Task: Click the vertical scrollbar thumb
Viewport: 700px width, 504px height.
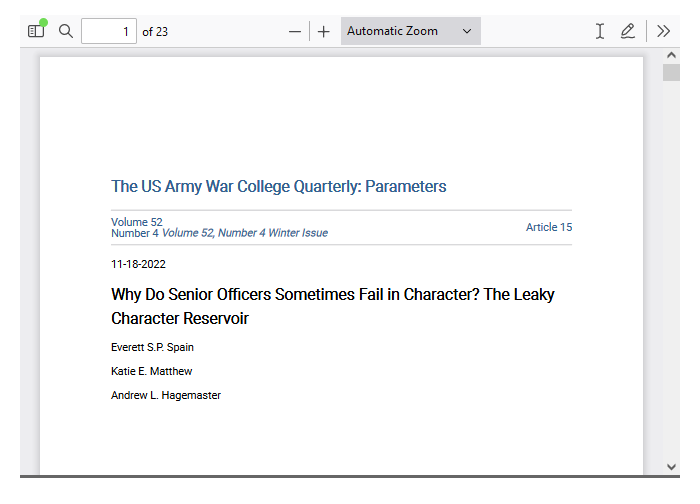Action: point(671,72)
